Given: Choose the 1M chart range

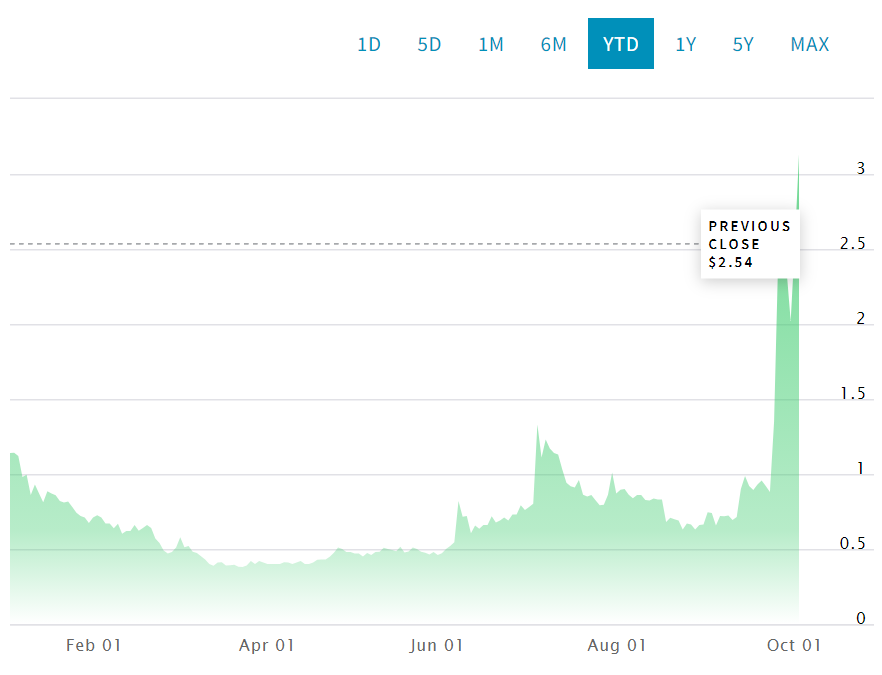Looking at the screenshot, I should coord(490,44).
